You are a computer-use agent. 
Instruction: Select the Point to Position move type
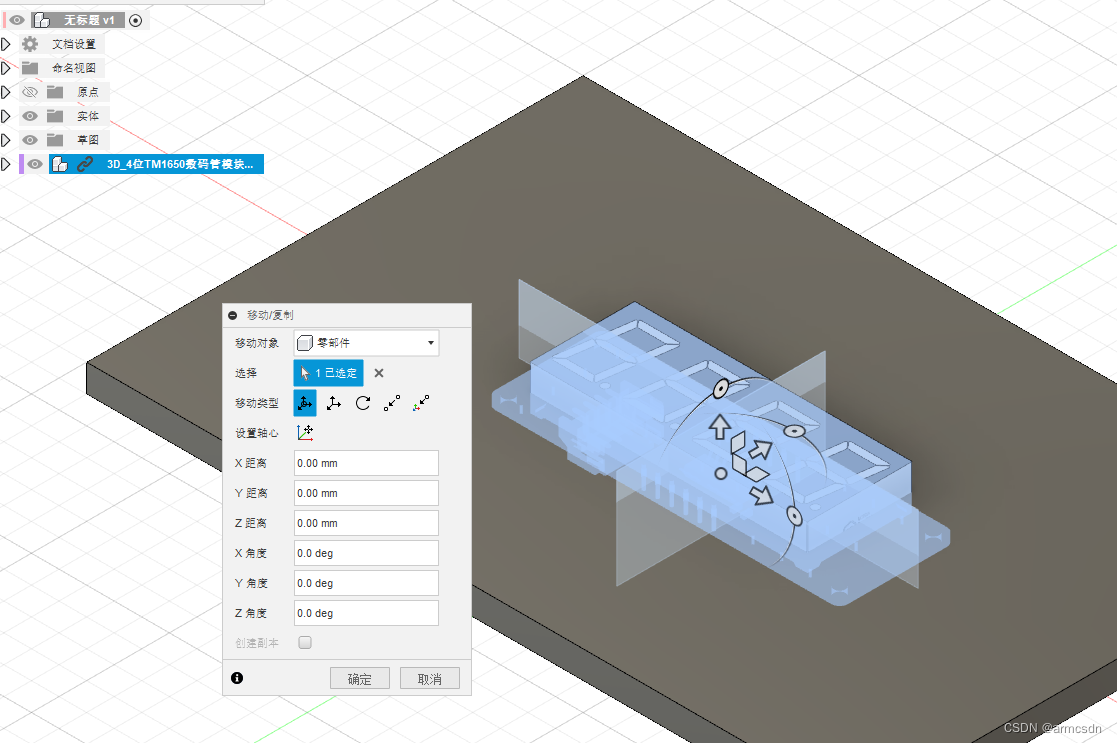[421, 403]
